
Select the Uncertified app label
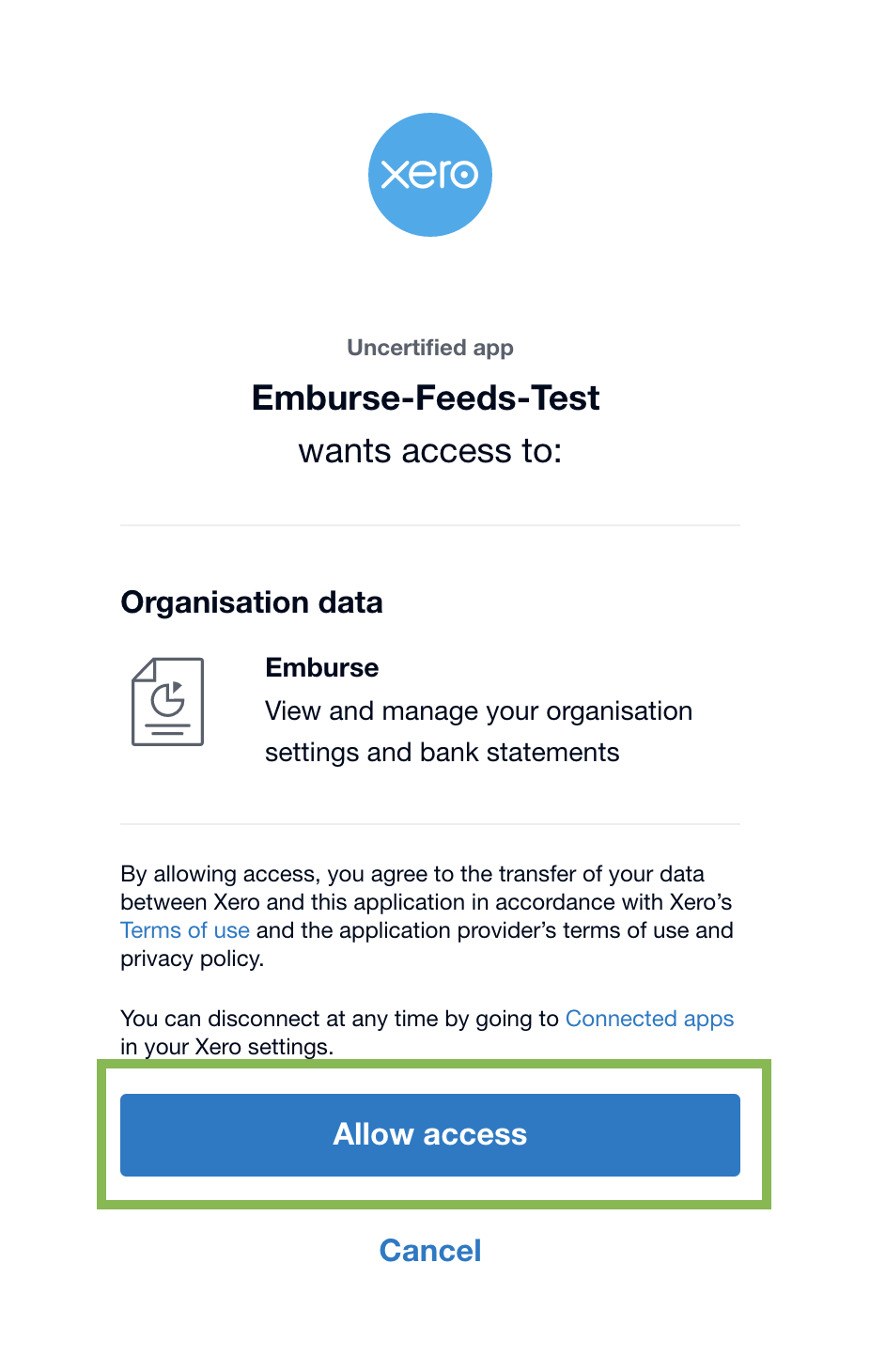(x=430, y=348)
